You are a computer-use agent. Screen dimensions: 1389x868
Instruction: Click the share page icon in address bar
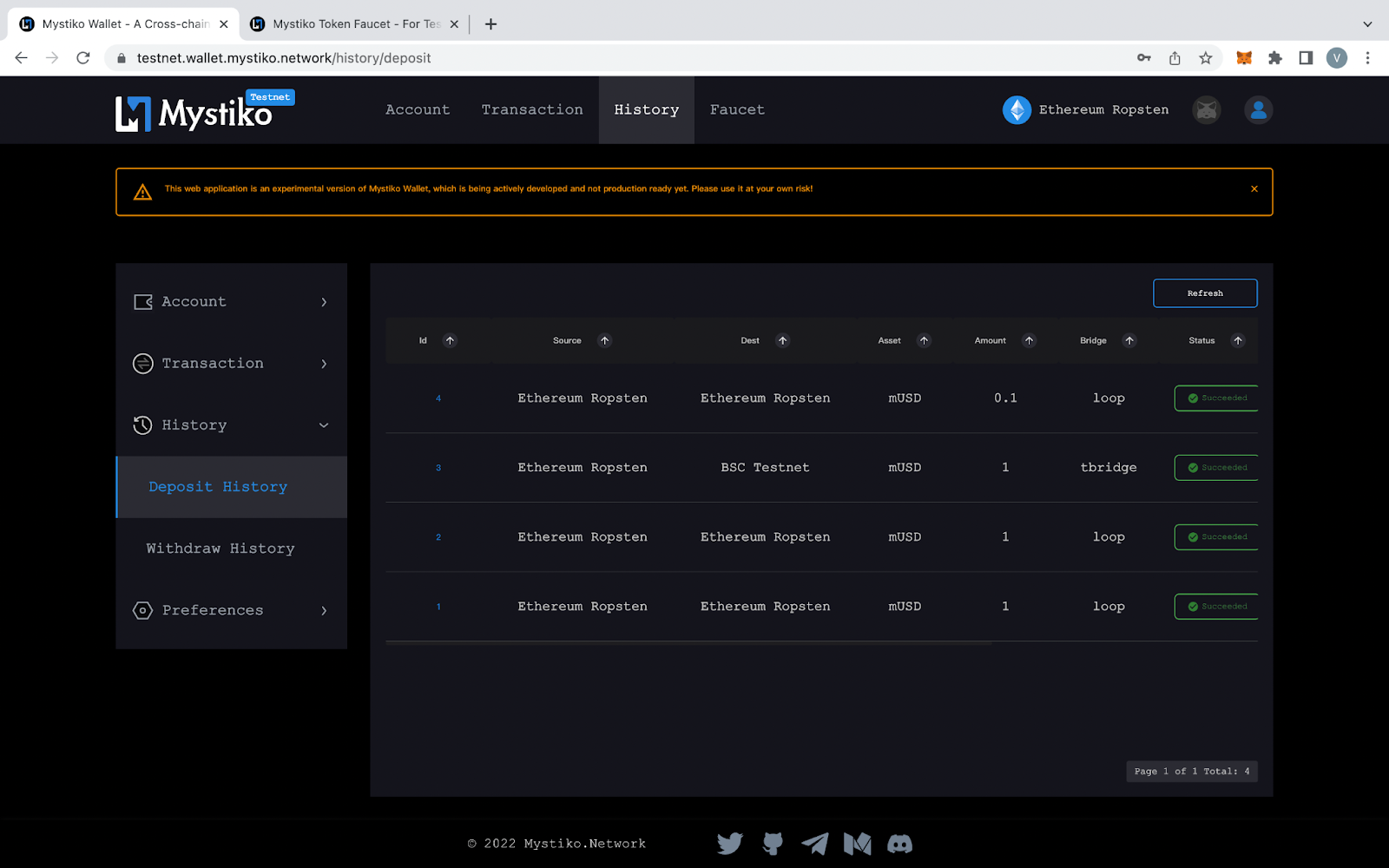(1175, 58)
